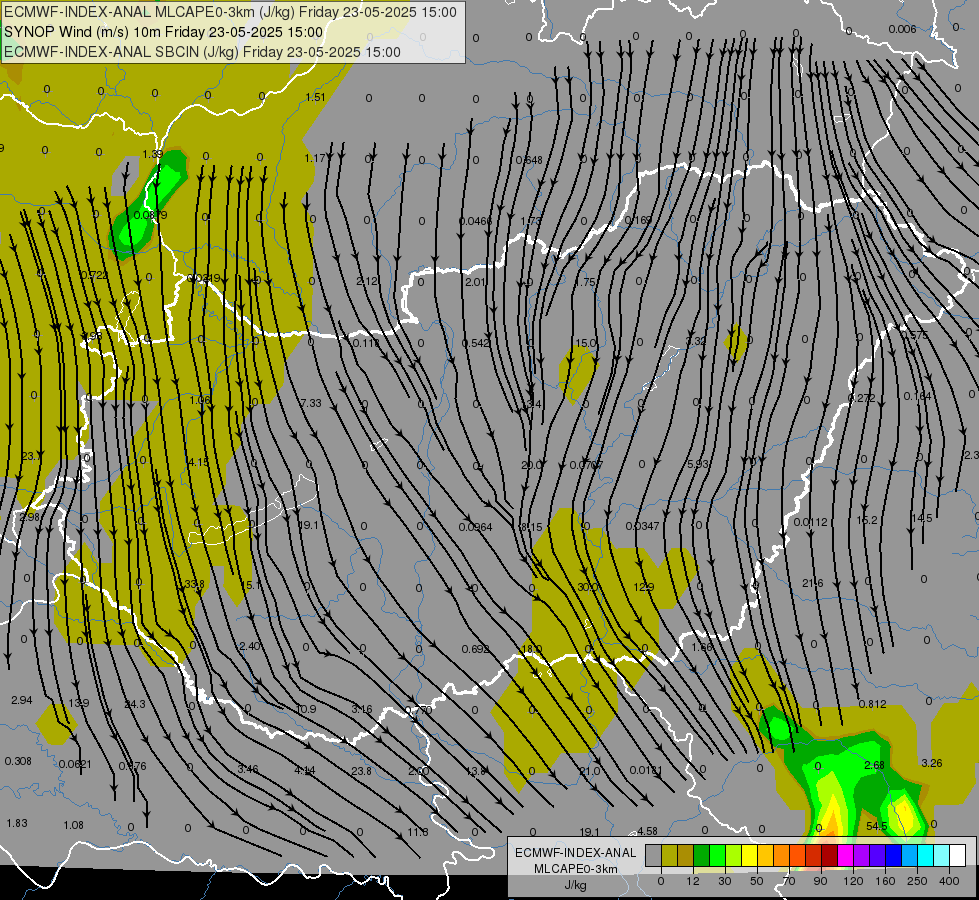979x900 pixels.
Task: Click the map value 21.0
Action: [589, 771]
